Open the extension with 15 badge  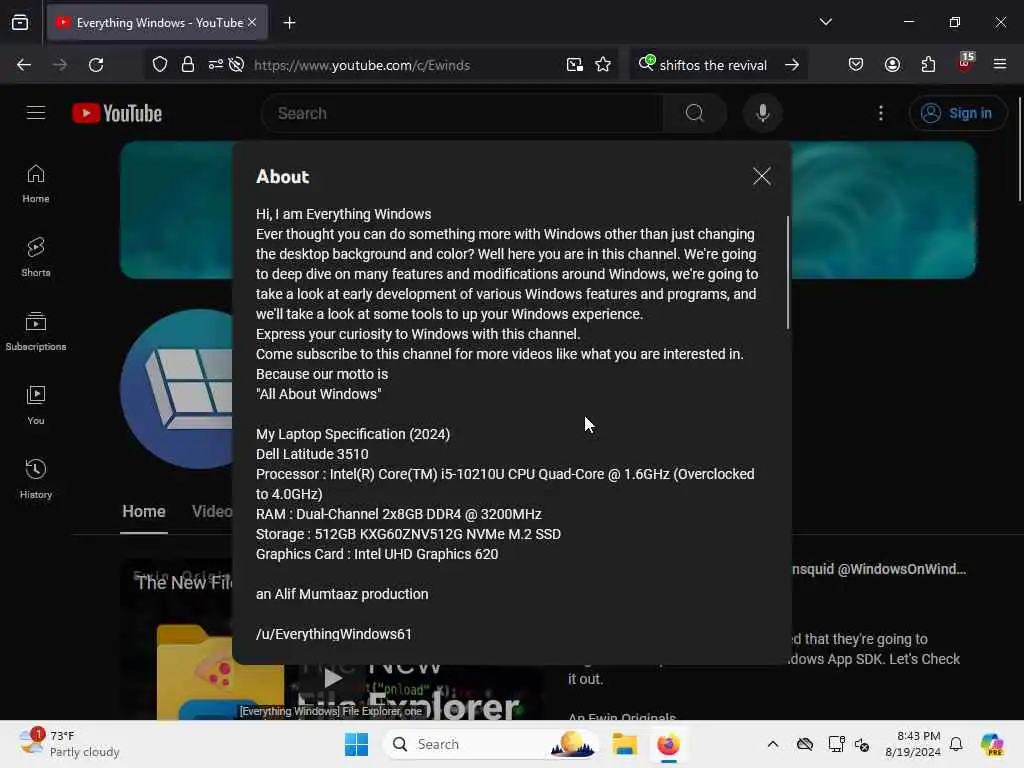965,63
